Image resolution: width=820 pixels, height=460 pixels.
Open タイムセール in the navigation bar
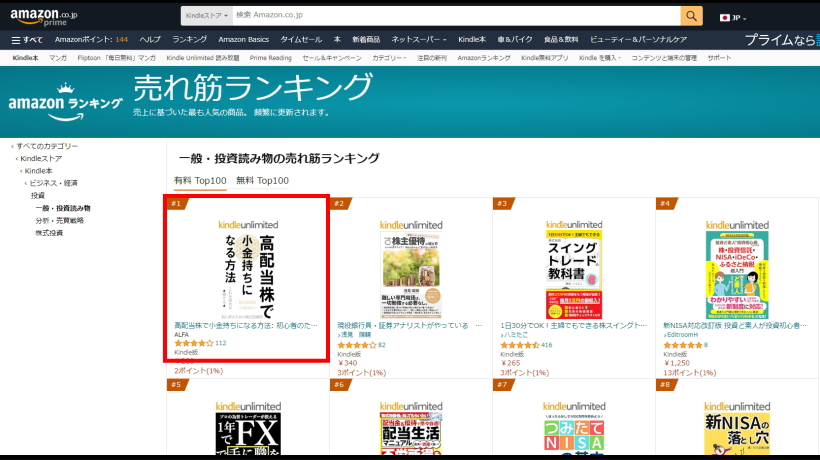301,40
